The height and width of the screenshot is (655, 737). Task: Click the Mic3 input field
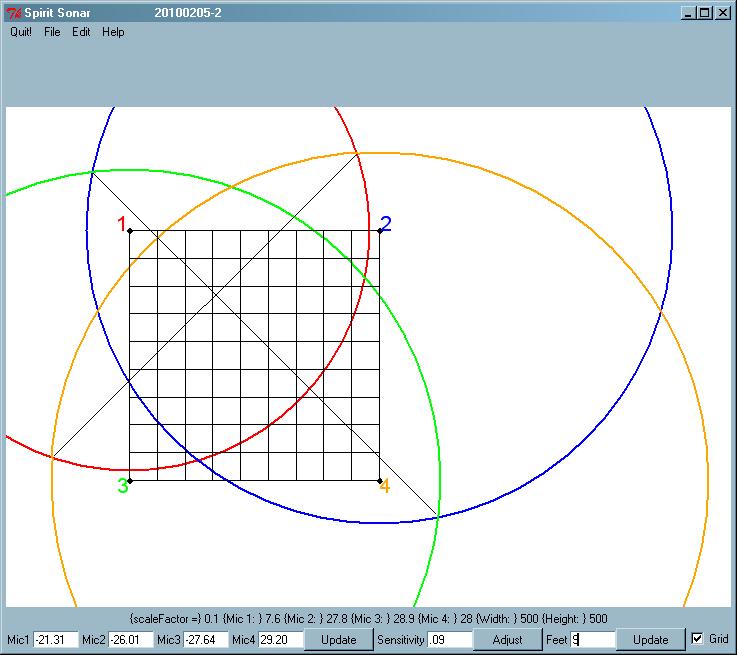[x=205, y=640]
